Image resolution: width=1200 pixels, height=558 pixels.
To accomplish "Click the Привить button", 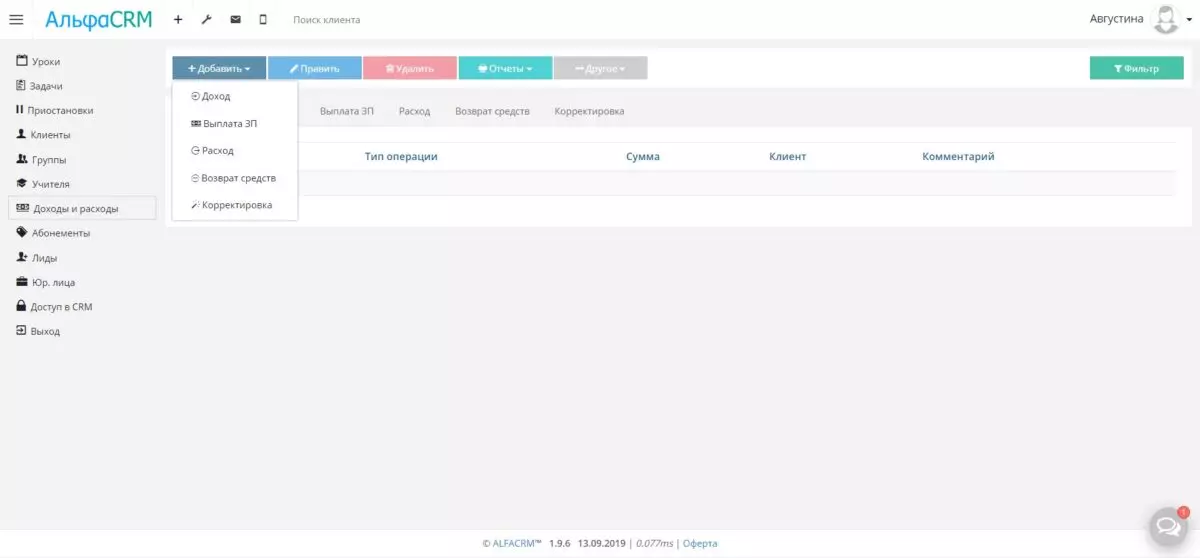I will tap(315, 68).
